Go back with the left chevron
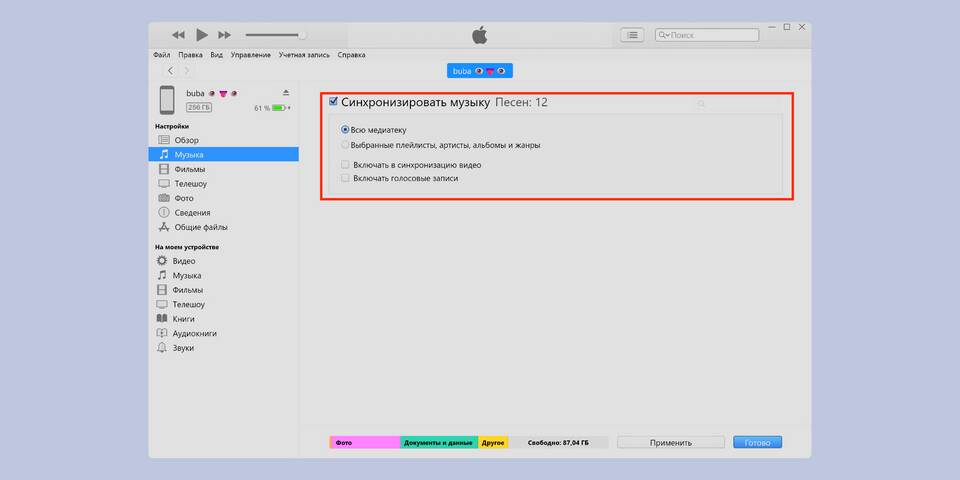960x480 pixels. [x=170, y=71]
